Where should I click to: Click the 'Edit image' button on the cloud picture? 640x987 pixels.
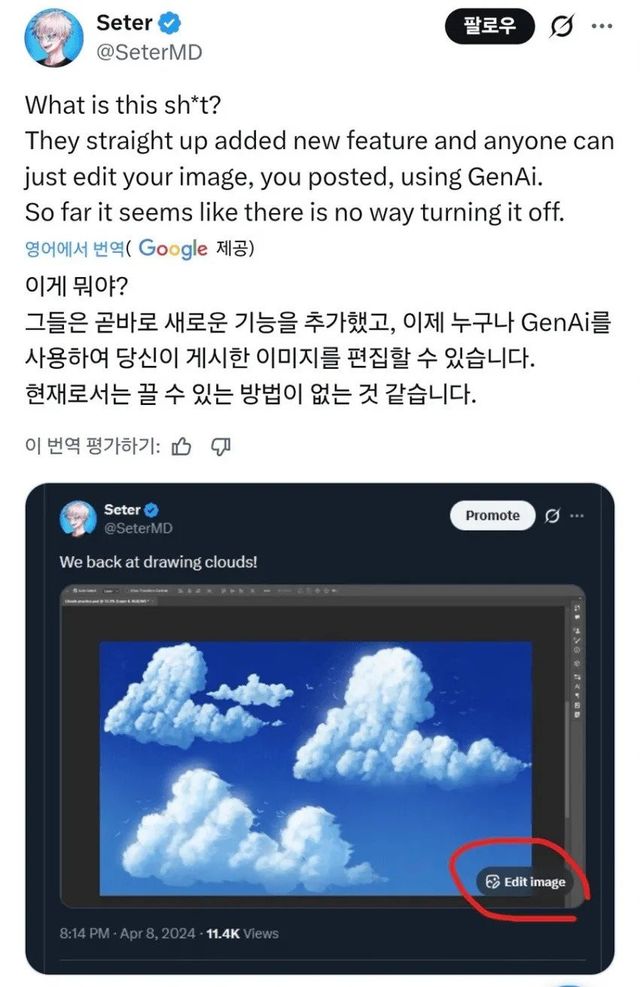pyautogui.click(x=525, y=881)
